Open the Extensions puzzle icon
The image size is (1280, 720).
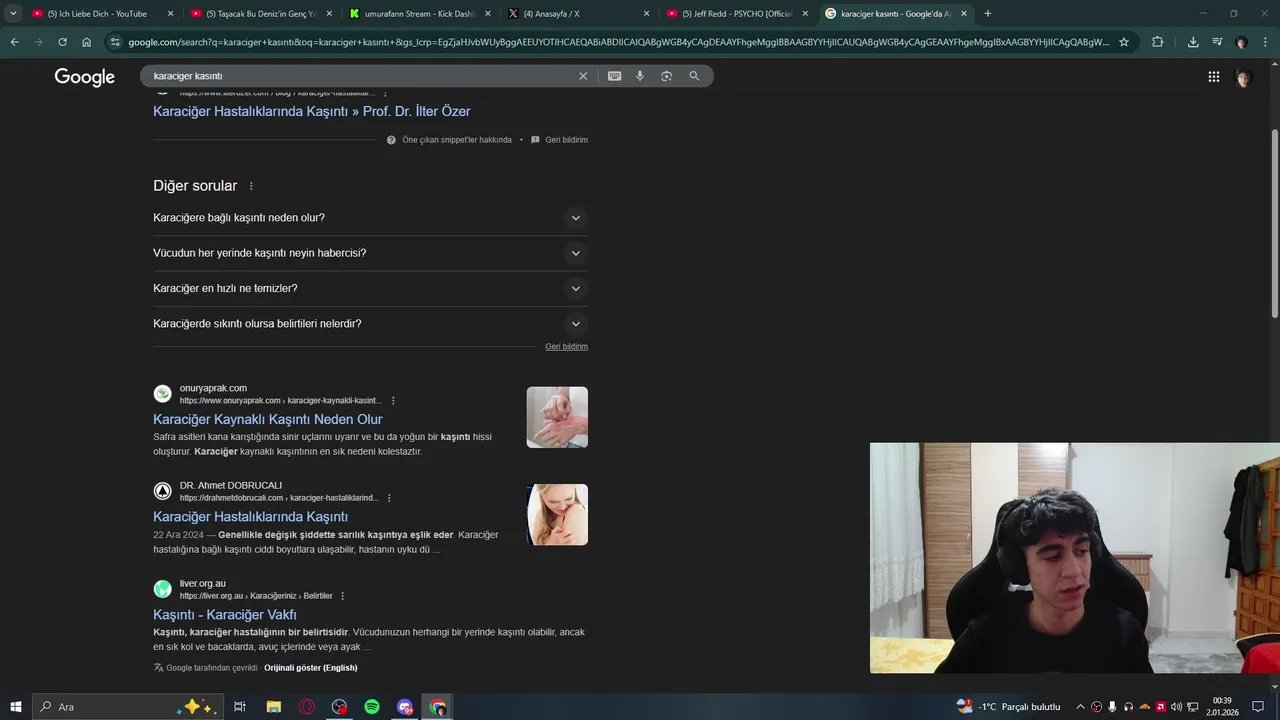pos(1157,42)
